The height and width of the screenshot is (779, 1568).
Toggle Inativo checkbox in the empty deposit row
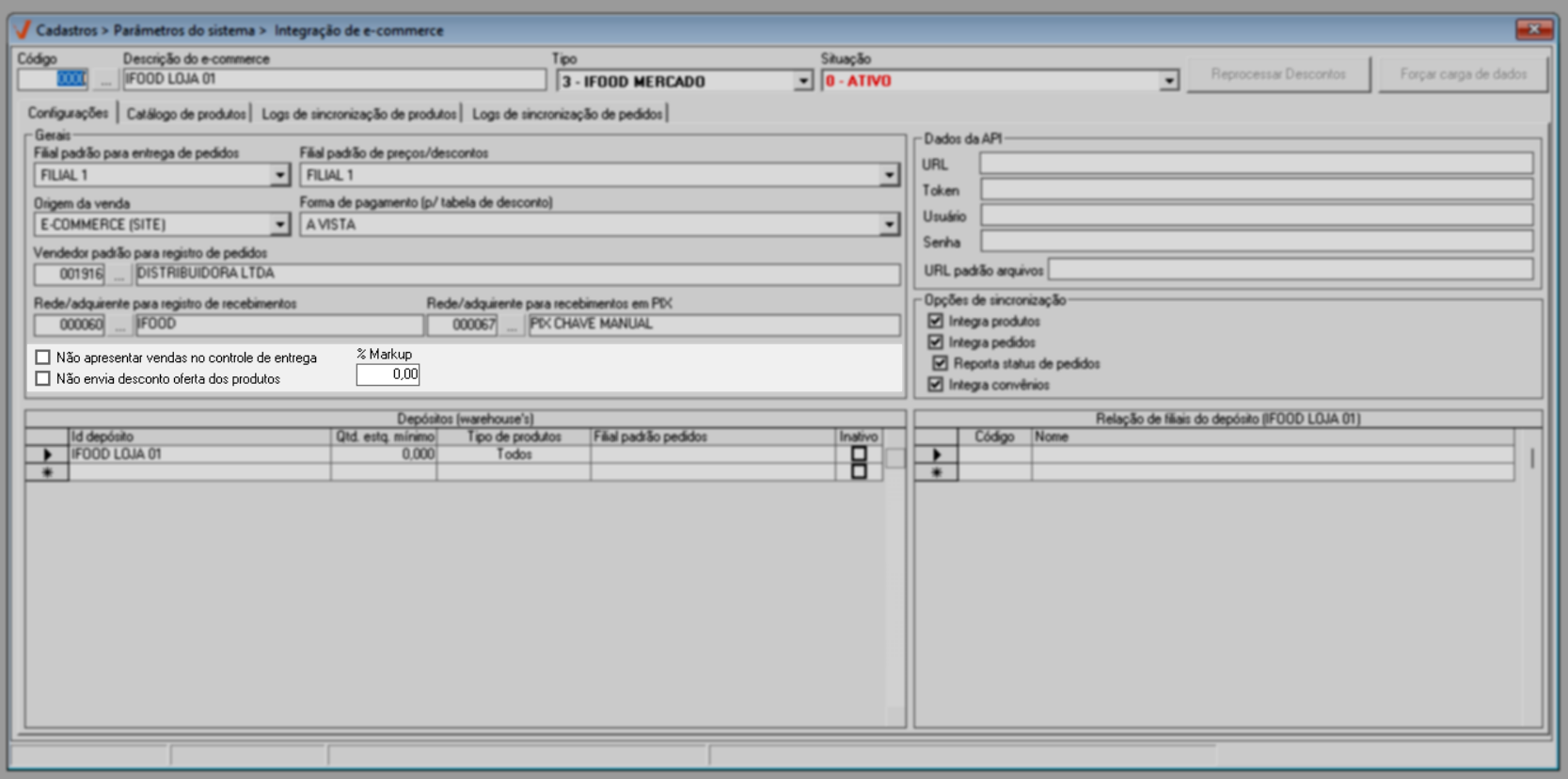859,471
